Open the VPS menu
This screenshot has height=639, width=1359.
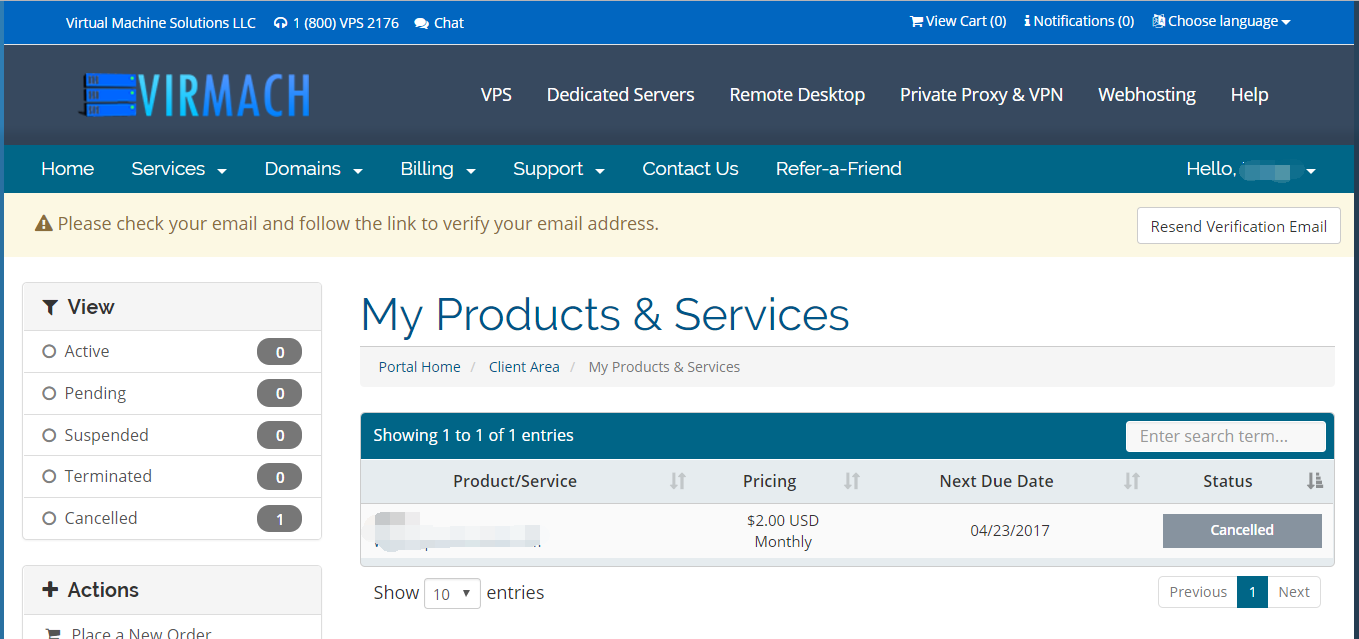tap(496, 95)
